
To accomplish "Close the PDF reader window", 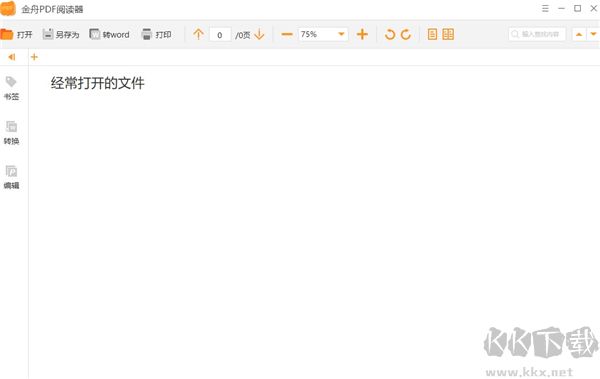I will [x=593, y=8].
